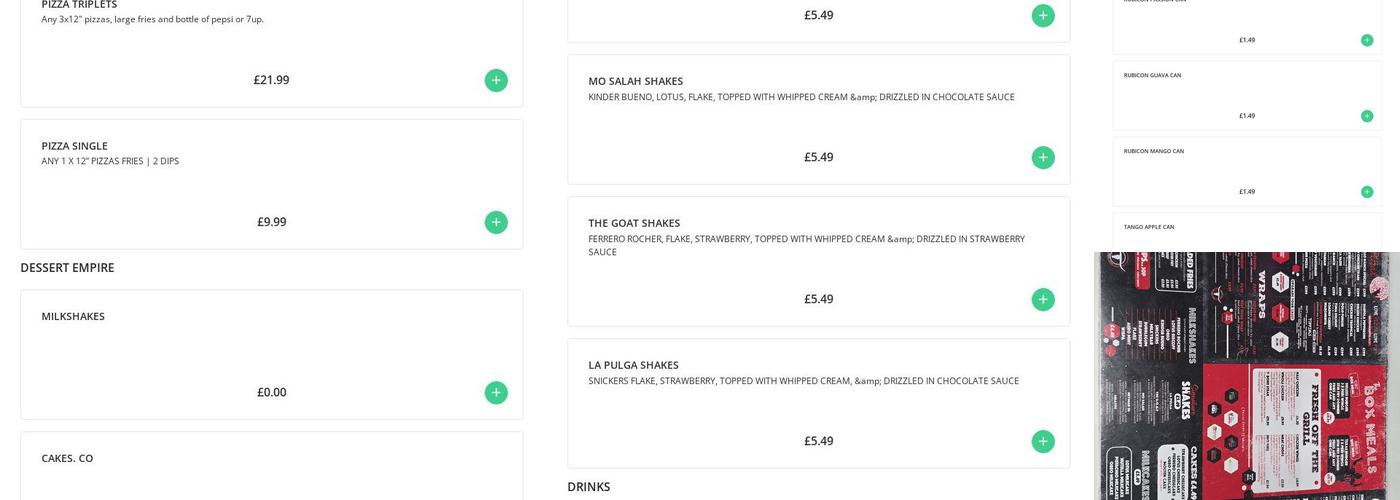
Task: Click the £21.99 Pizza Triplets price
Action: (x=271, y=80)
